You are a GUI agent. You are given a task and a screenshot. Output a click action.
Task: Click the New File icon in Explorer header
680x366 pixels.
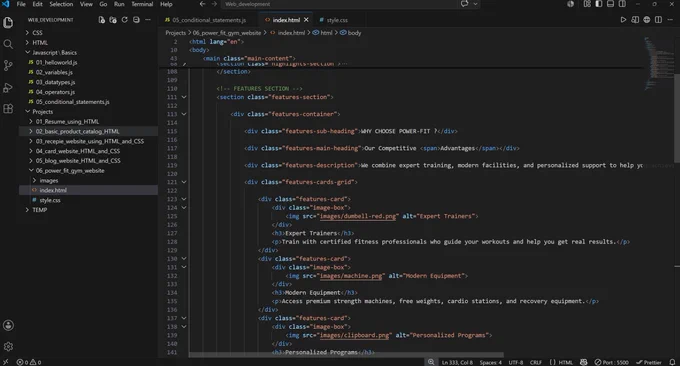[101, 20]
